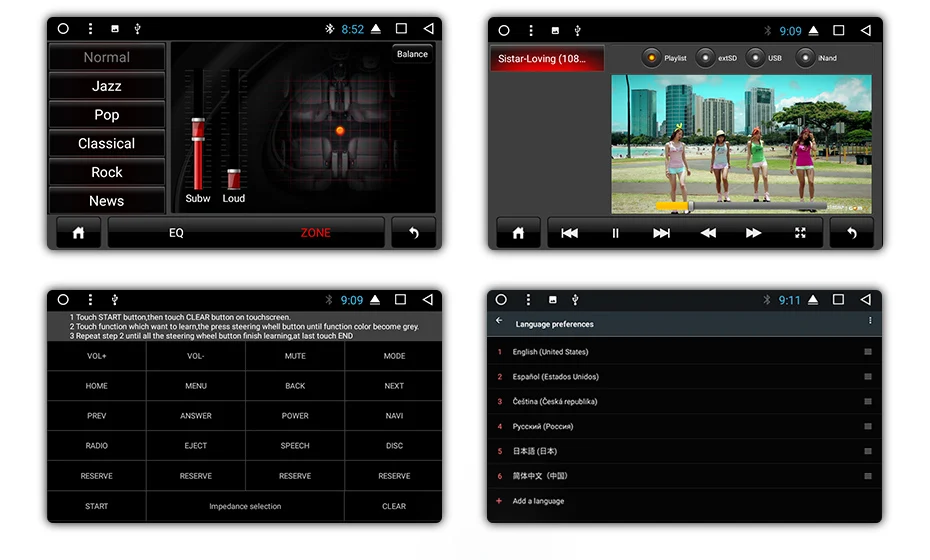Toggle fullscreen in the video player
This screenshot has width=930, height=560.
point(800,233)
